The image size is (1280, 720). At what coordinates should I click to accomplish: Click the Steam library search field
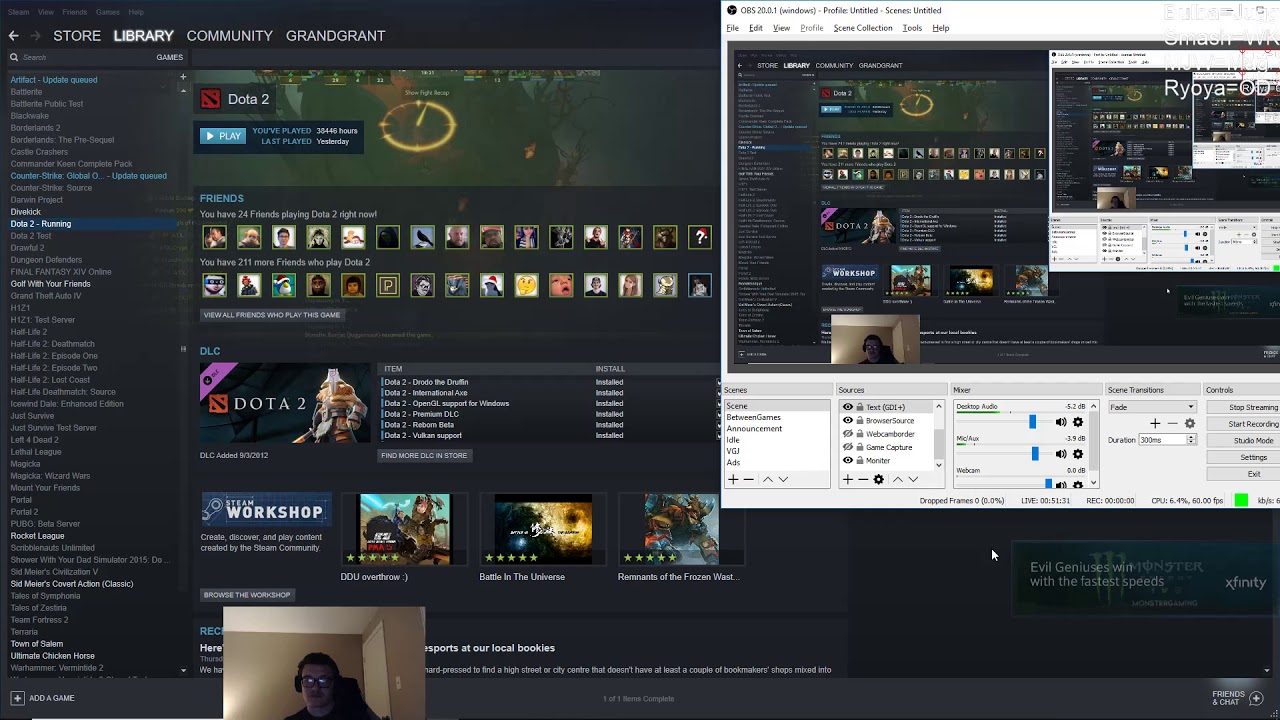pyautogui.click(x=80, y=57)
